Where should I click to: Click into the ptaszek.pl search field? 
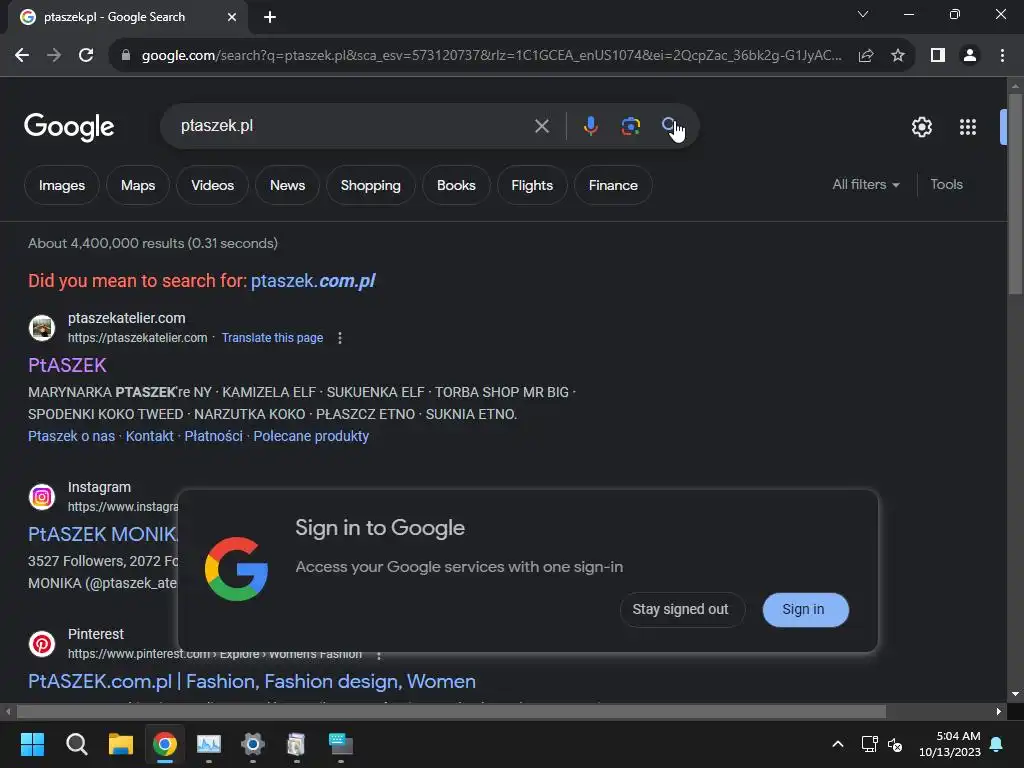point(353,126)
